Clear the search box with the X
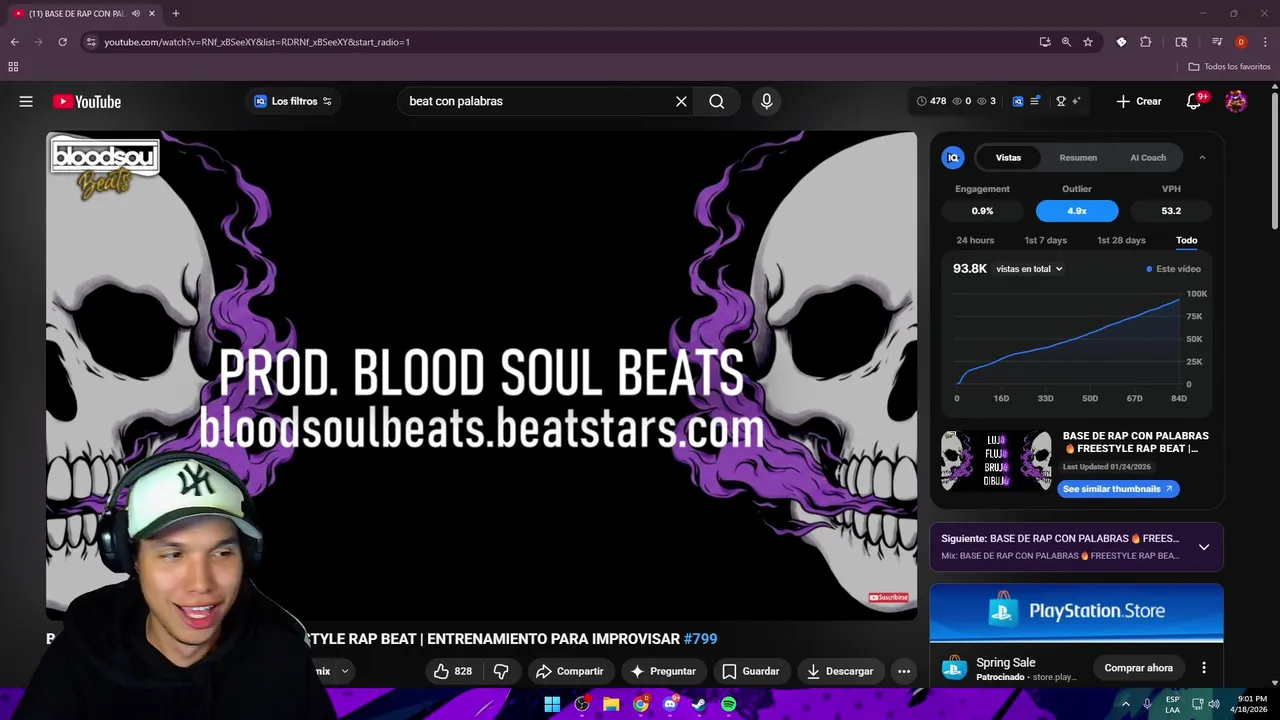Viewport: 1280px width, 720px height. pyautogui.click(x=681, y=101)
